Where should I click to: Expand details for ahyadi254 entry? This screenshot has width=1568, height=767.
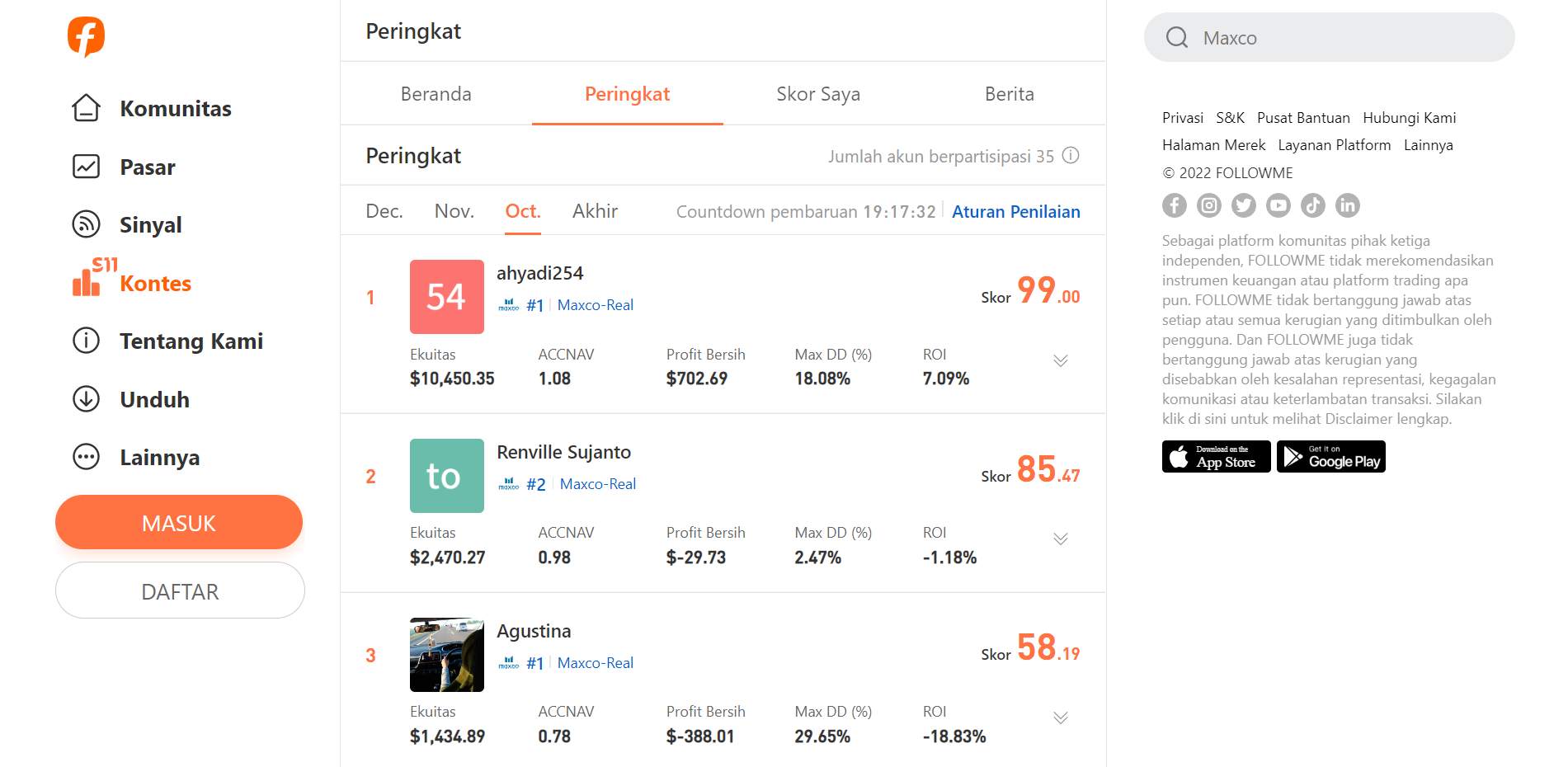point(1061,360)
